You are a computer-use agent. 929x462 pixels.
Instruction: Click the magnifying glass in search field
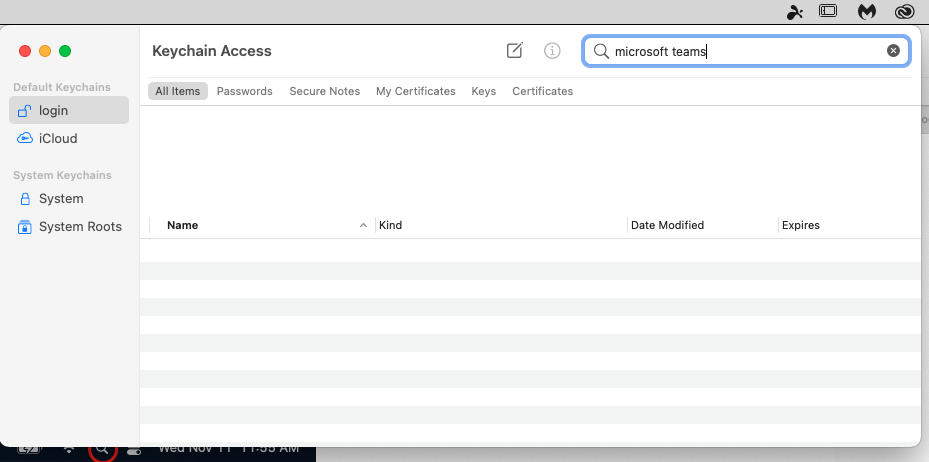(601, 51)
